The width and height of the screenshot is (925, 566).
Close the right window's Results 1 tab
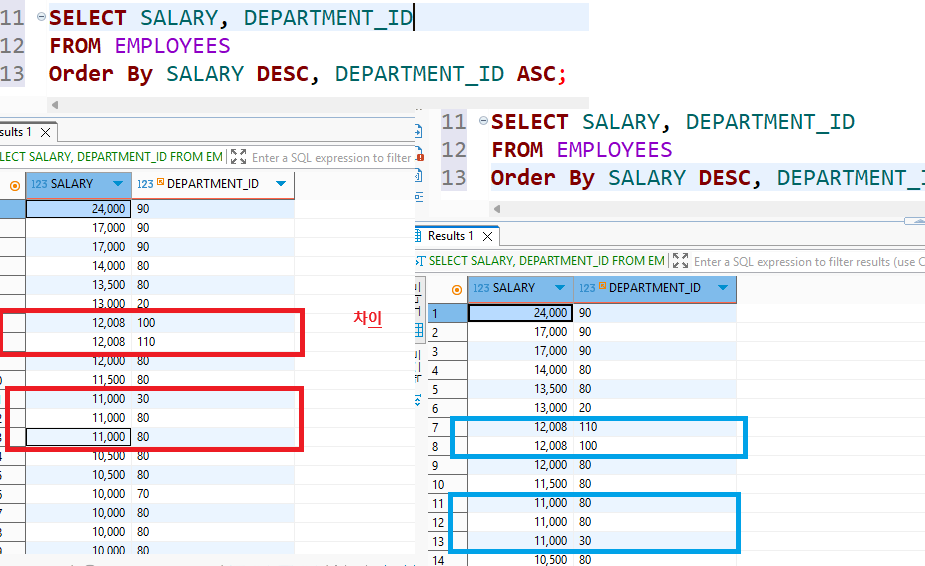(487, 237)
